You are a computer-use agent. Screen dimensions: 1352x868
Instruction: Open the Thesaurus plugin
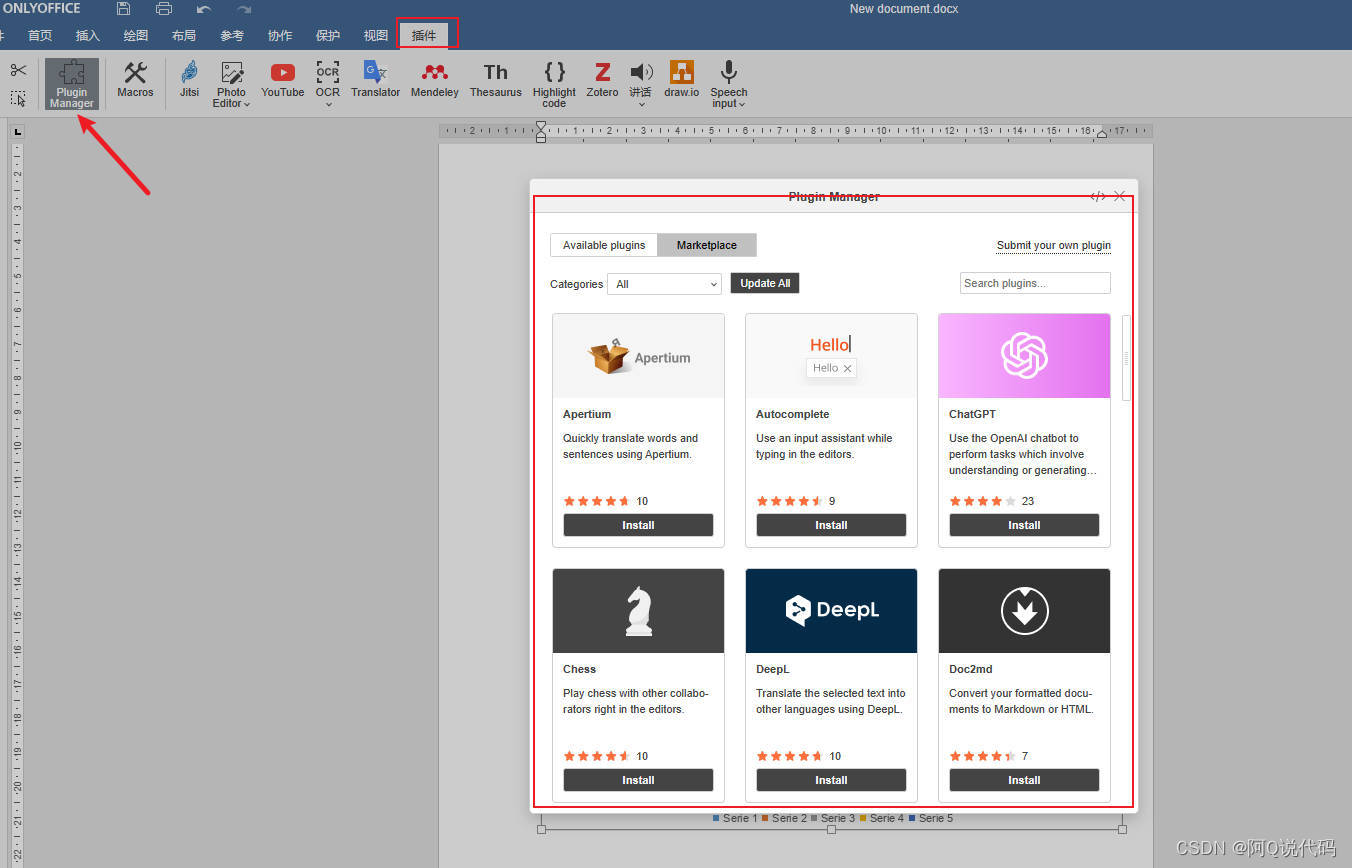496,80
